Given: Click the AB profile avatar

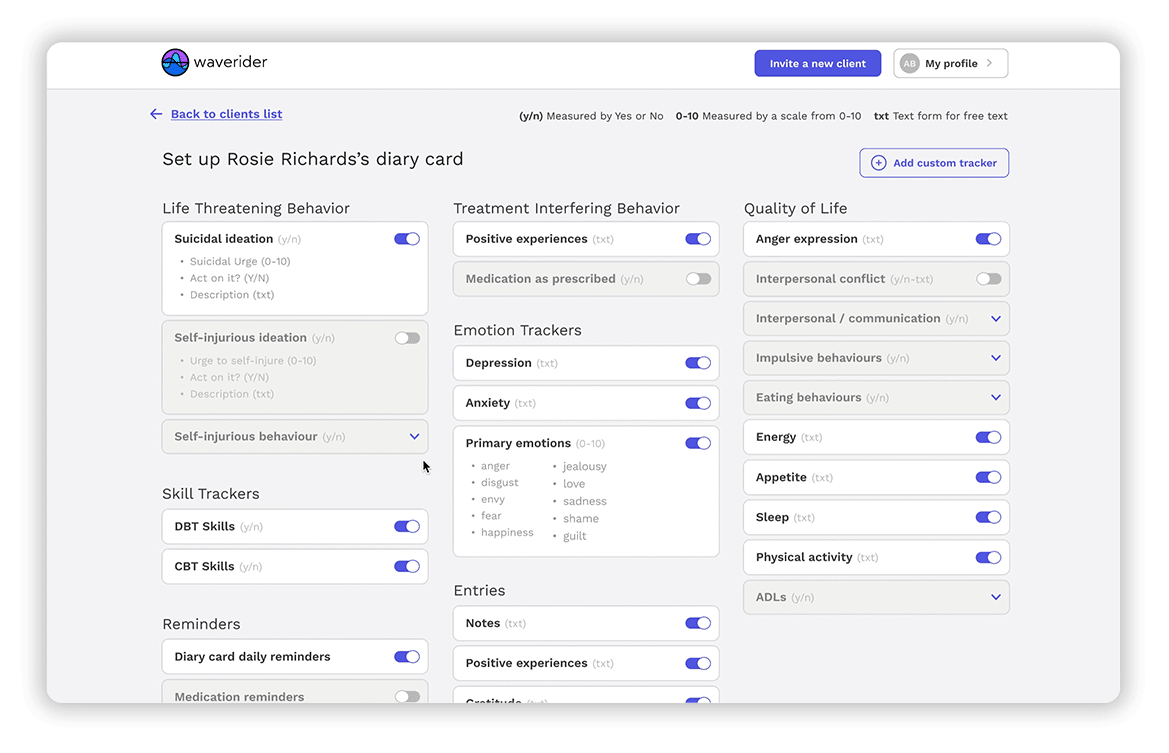Looking at the screenshot, I should (910, 63).
